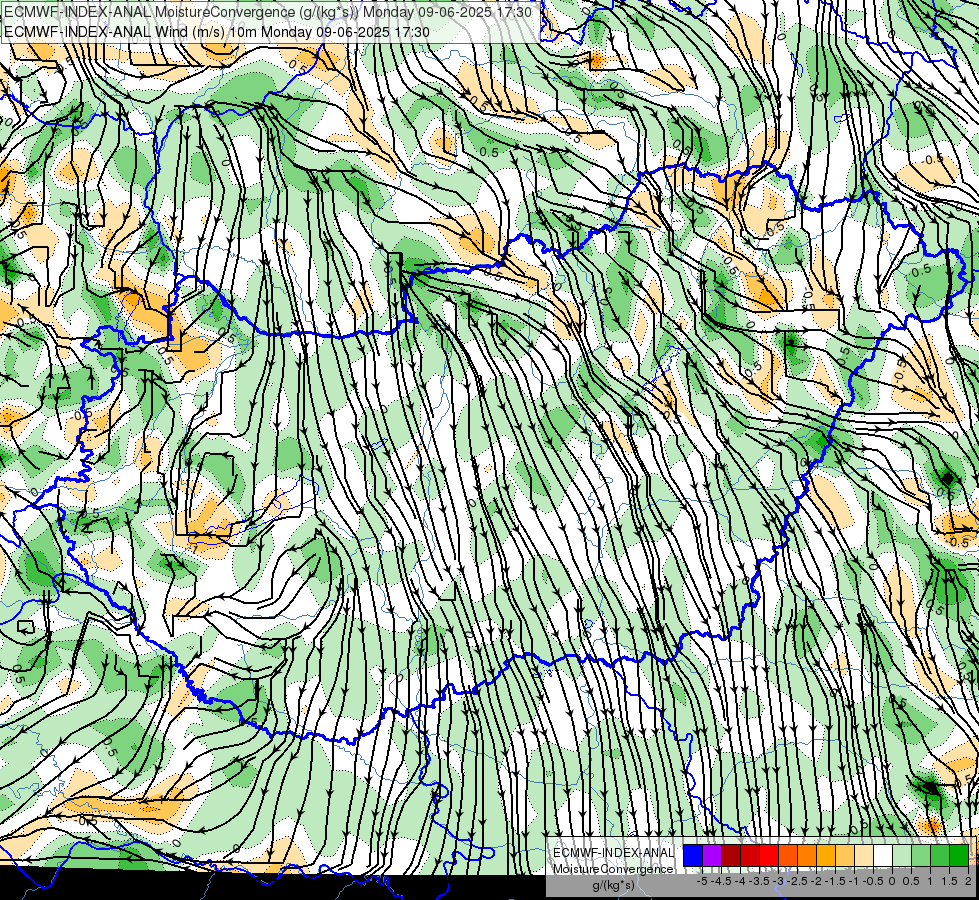Image resolution: width=979 pixels, height=900 pixels.
Task: Pick legend swatch between -3.5 and -3
Action: 769,856
